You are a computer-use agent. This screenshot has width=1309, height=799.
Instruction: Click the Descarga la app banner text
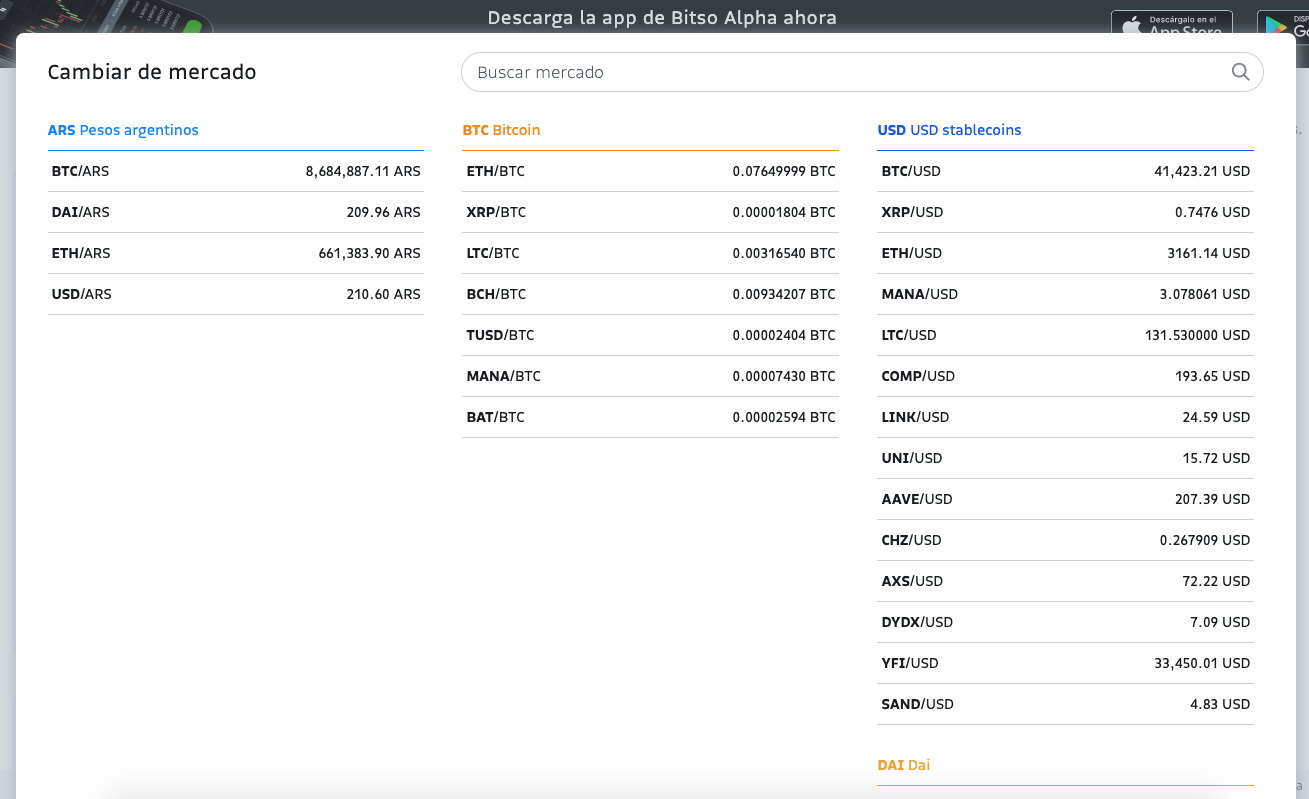(662, 18)
